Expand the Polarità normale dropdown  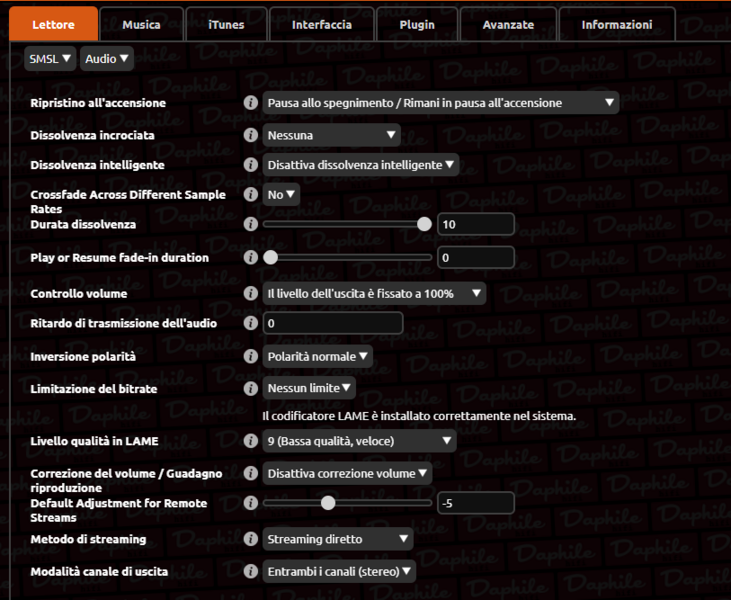click(x=317, y=356)
